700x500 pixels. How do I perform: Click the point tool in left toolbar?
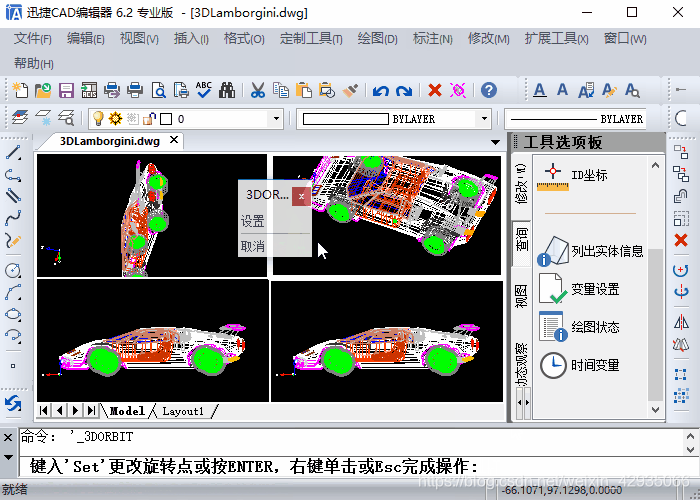(x=13, y=366)
